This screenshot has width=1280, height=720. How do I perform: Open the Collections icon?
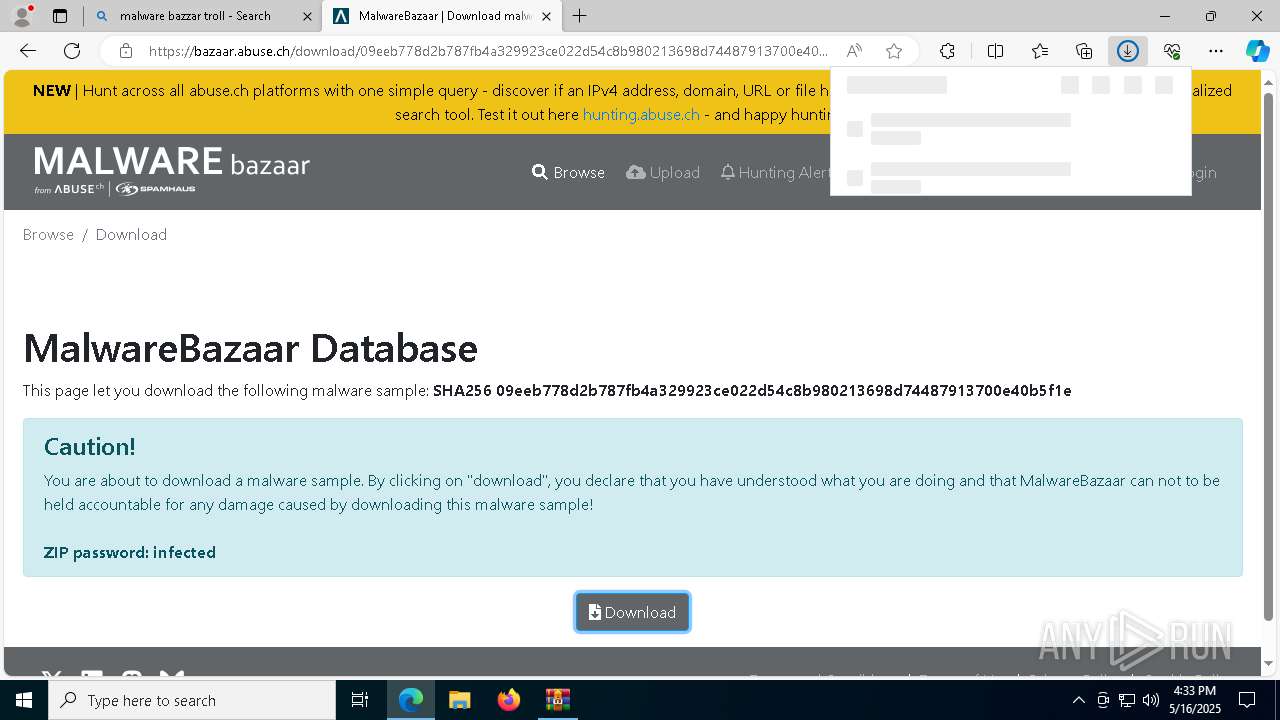[x=1084, y=51]
